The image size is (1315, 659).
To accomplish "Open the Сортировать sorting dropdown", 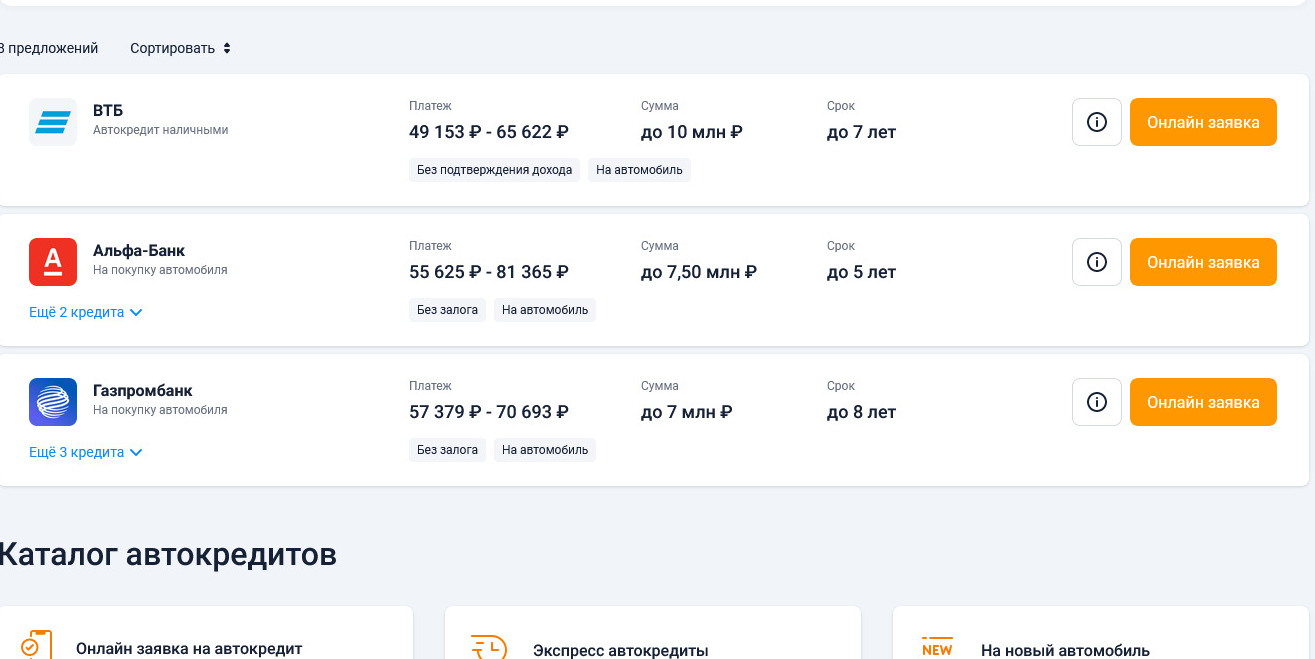I will pos(180,48).
